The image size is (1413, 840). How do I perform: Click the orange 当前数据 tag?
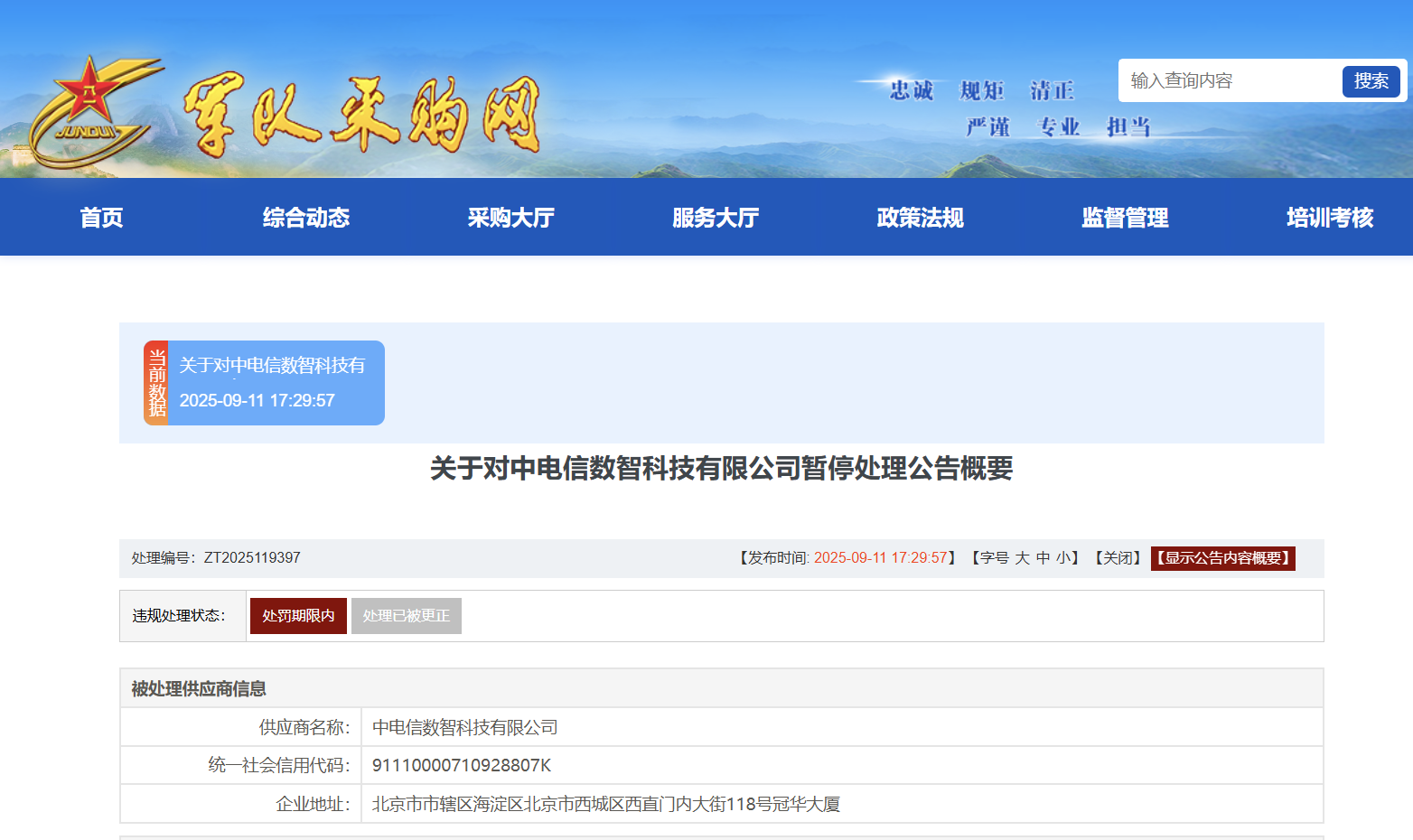point(156,383)
